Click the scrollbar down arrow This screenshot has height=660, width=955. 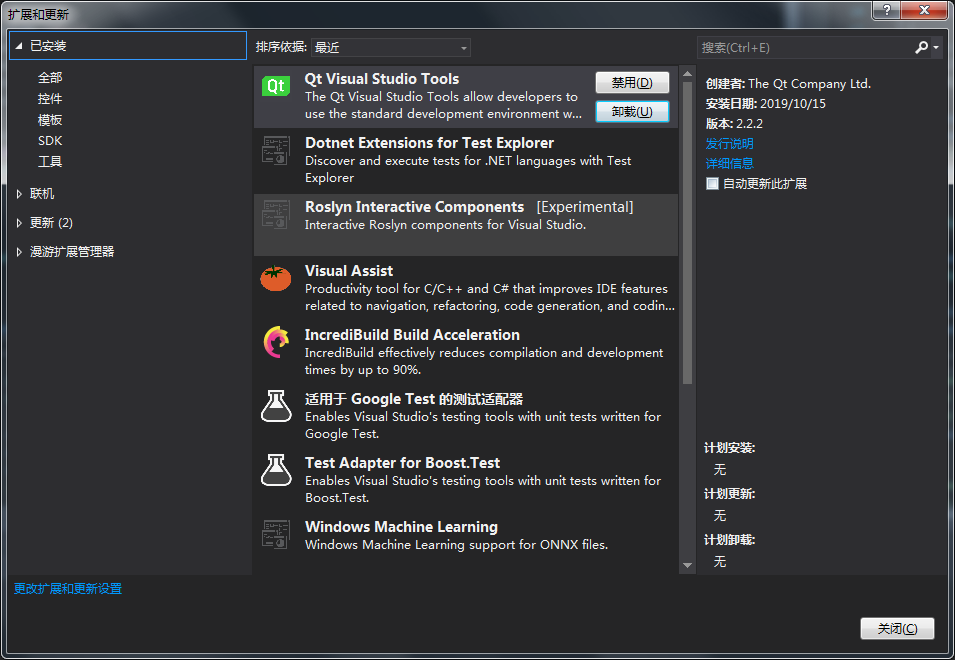pos(688,566)
